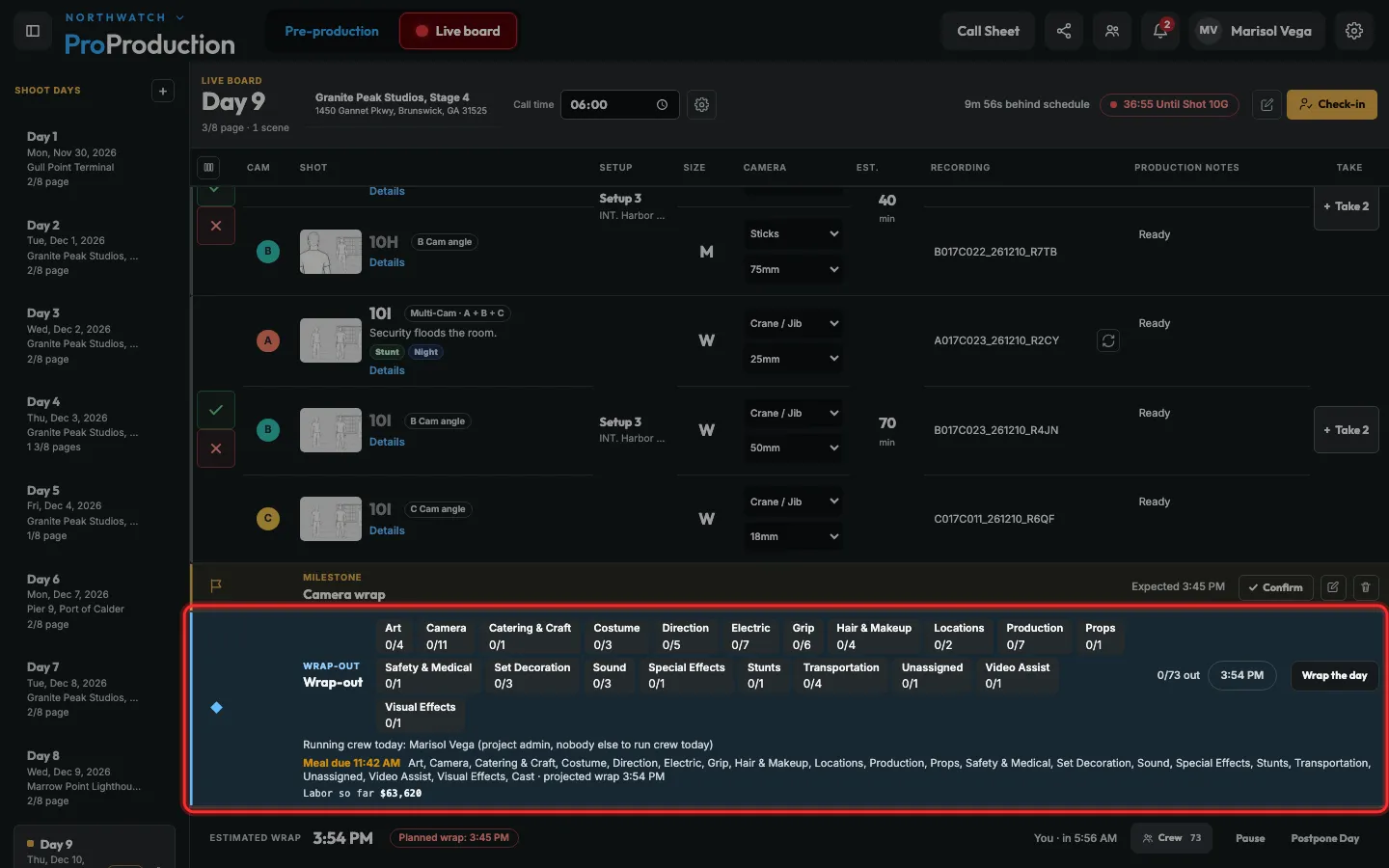Open the settings gear in the top bar
The width and height of the screenshot is (1389, 868).
tap(1354, 31)
